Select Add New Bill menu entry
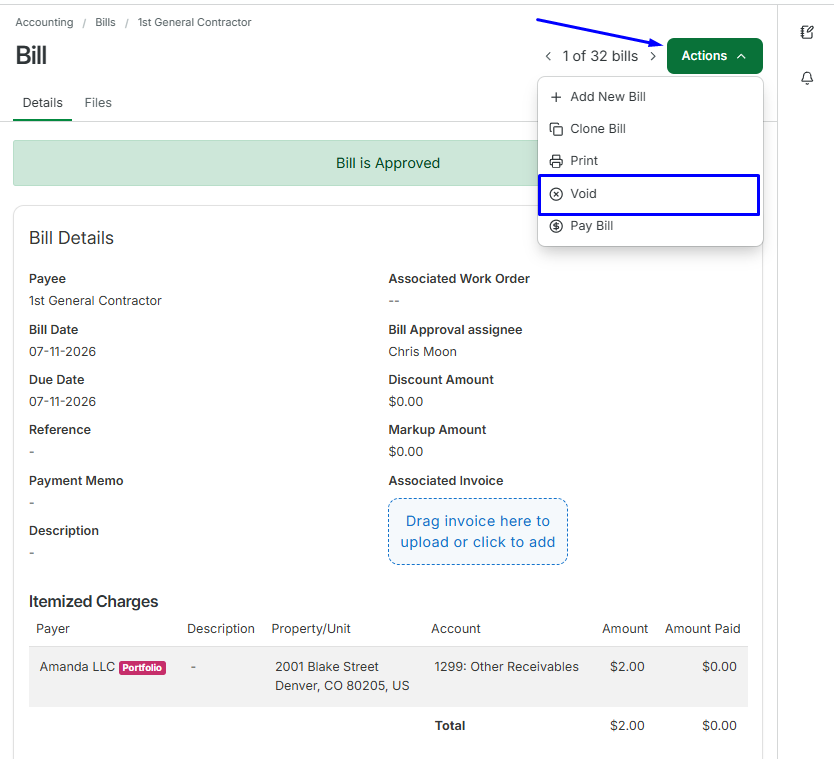 tap(650, 97)
